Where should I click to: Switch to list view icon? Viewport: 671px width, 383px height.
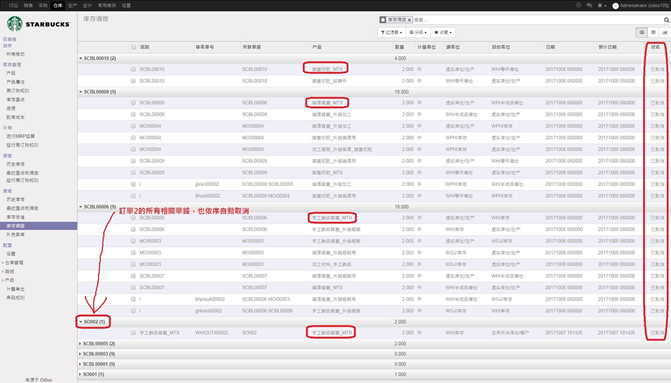(641, 33)
